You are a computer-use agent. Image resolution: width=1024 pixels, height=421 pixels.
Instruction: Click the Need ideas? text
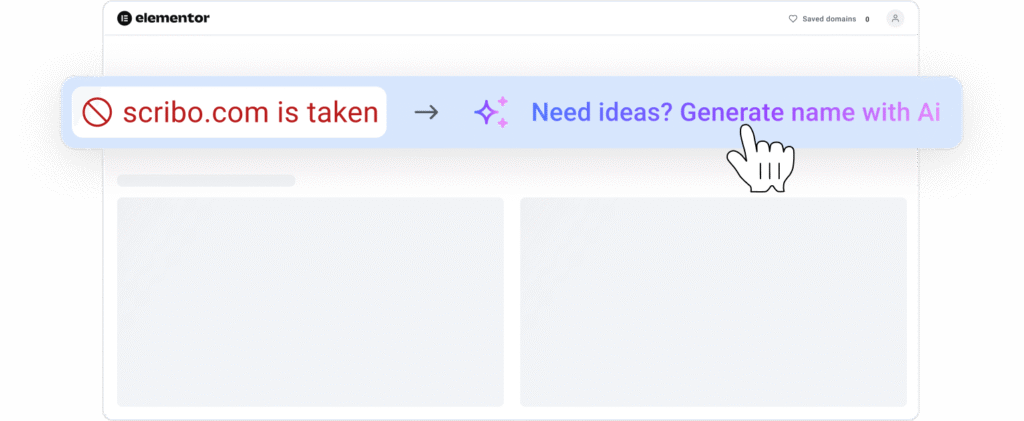click(602, 112)
